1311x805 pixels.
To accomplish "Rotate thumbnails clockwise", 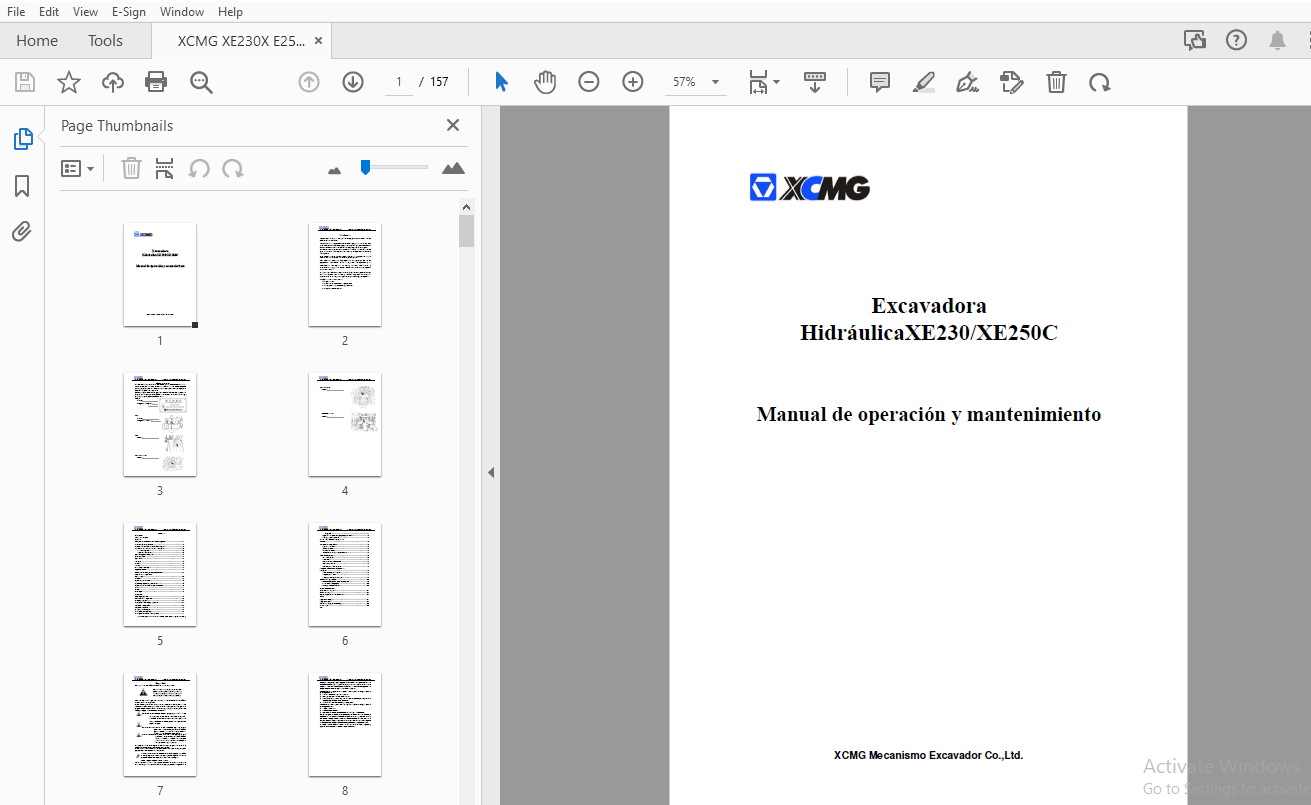I will click(233, 168).
